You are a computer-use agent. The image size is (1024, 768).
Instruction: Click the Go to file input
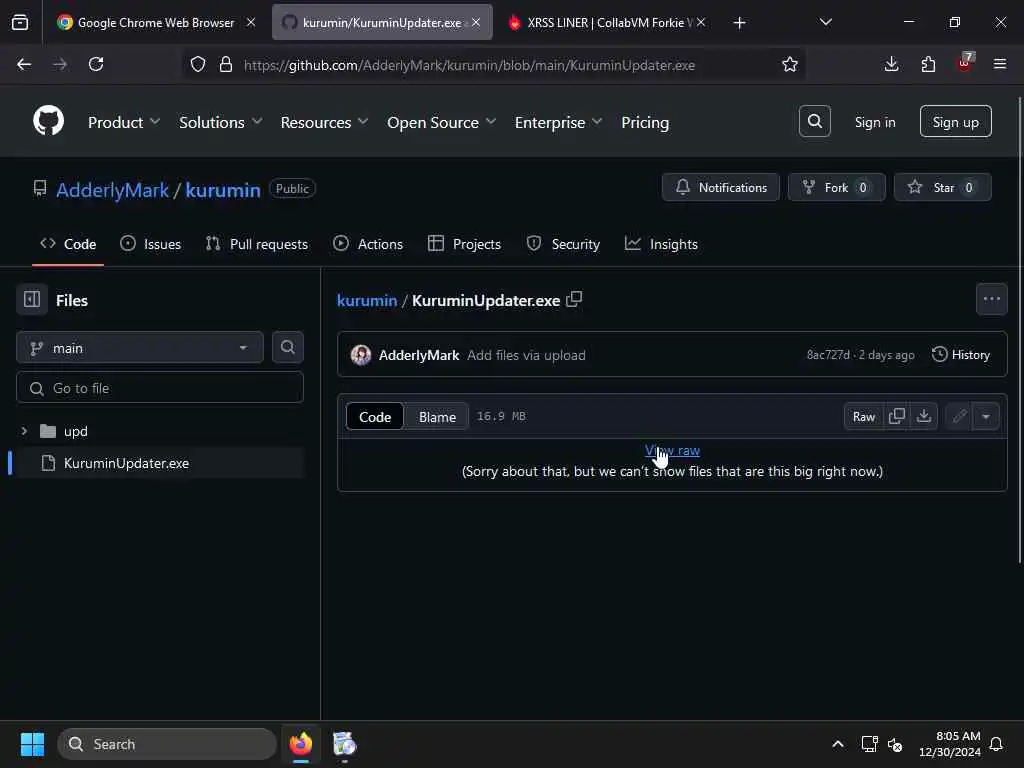coord(160,388)
